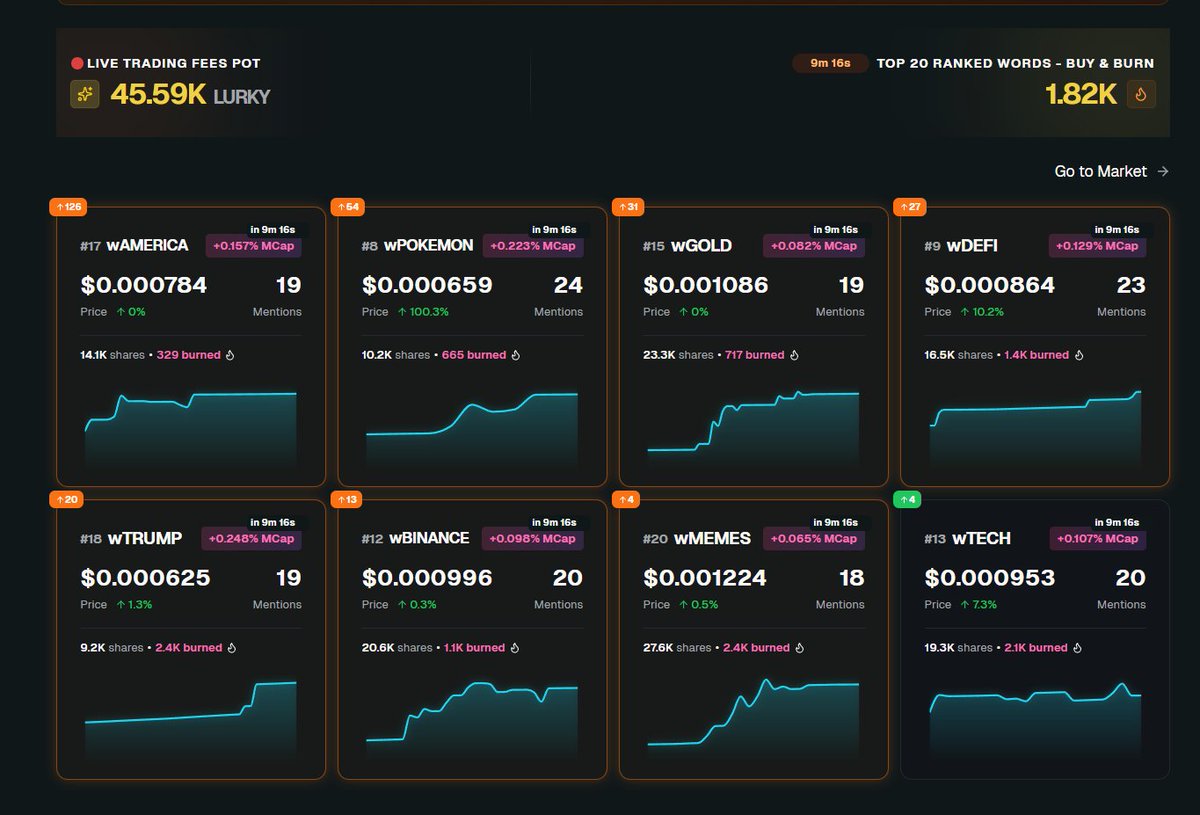This screenshot has width=1200, height=815.
Task: Click wDEFI's 10.2% price change
Action: 982,312
